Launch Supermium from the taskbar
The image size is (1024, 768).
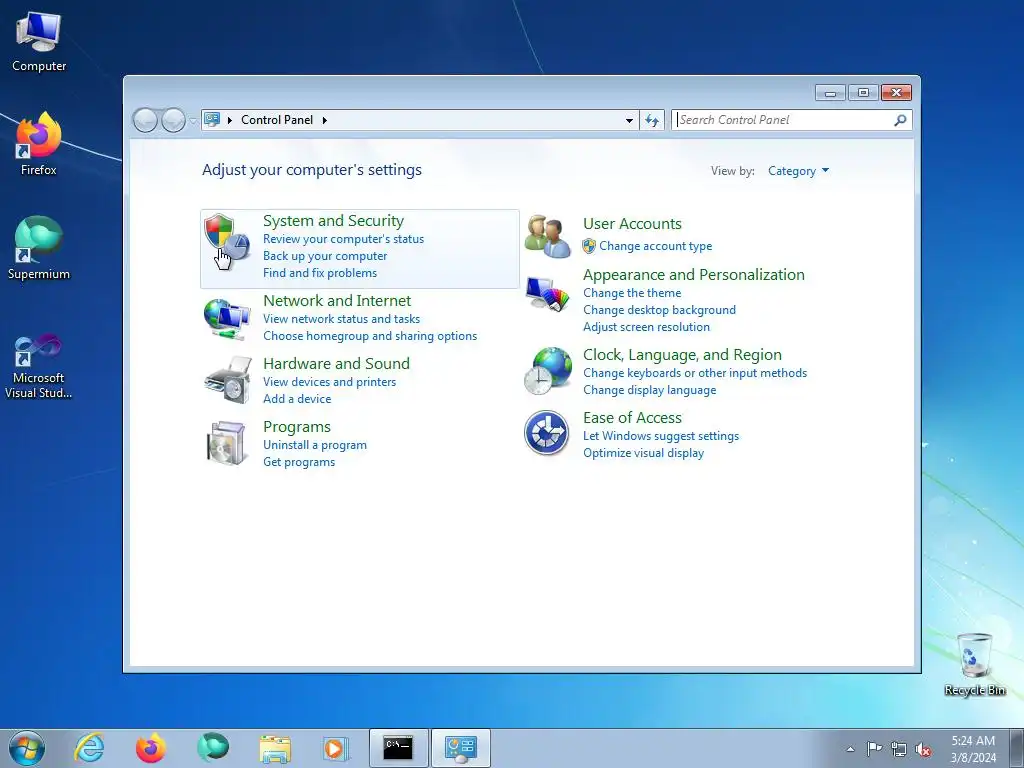coord(213,748)
